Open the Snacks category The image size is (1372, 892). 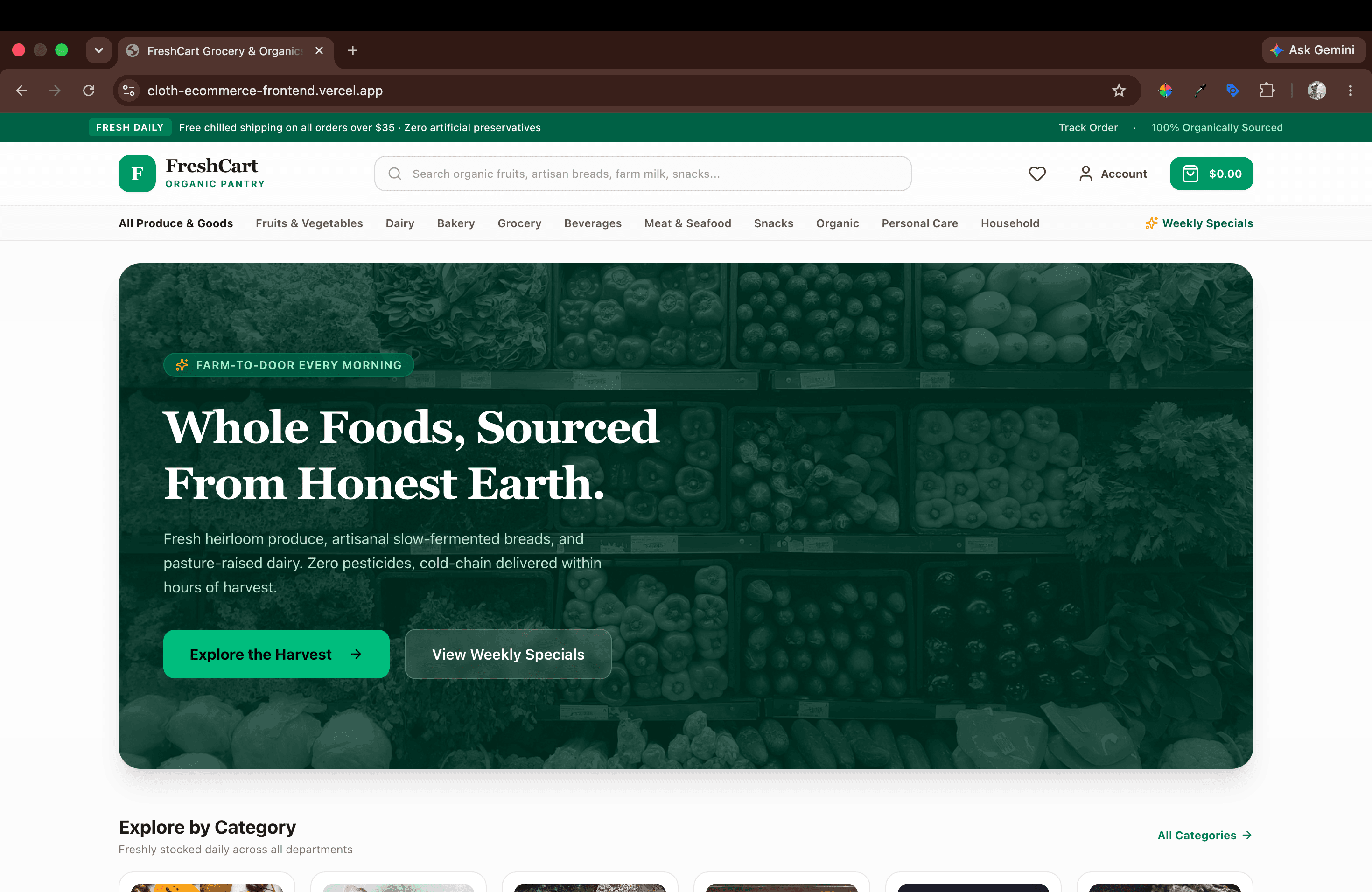[x=773, y=223]
